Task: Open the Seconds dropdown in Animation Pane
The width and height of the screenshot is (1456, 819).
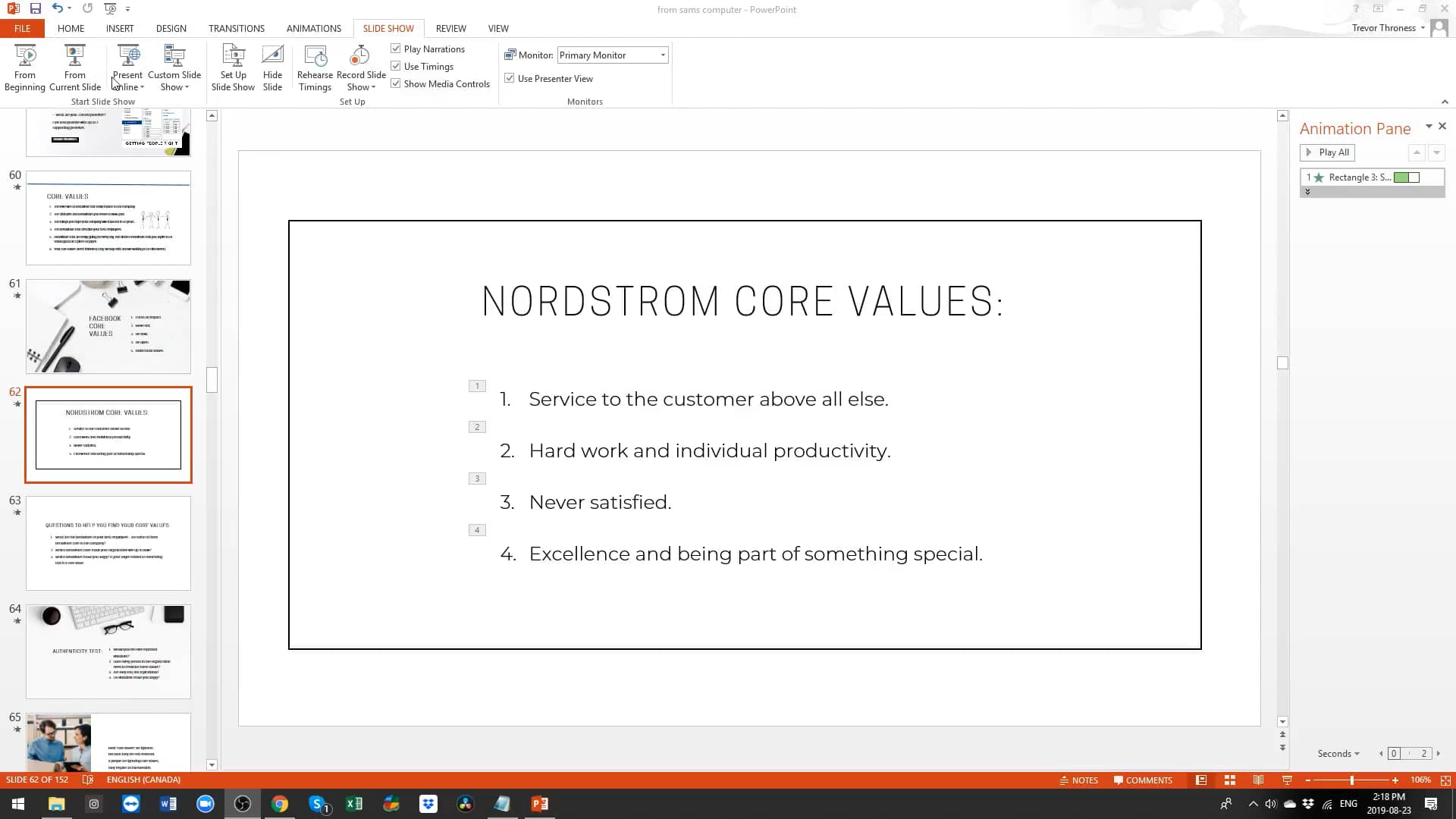Action: 1338,753
